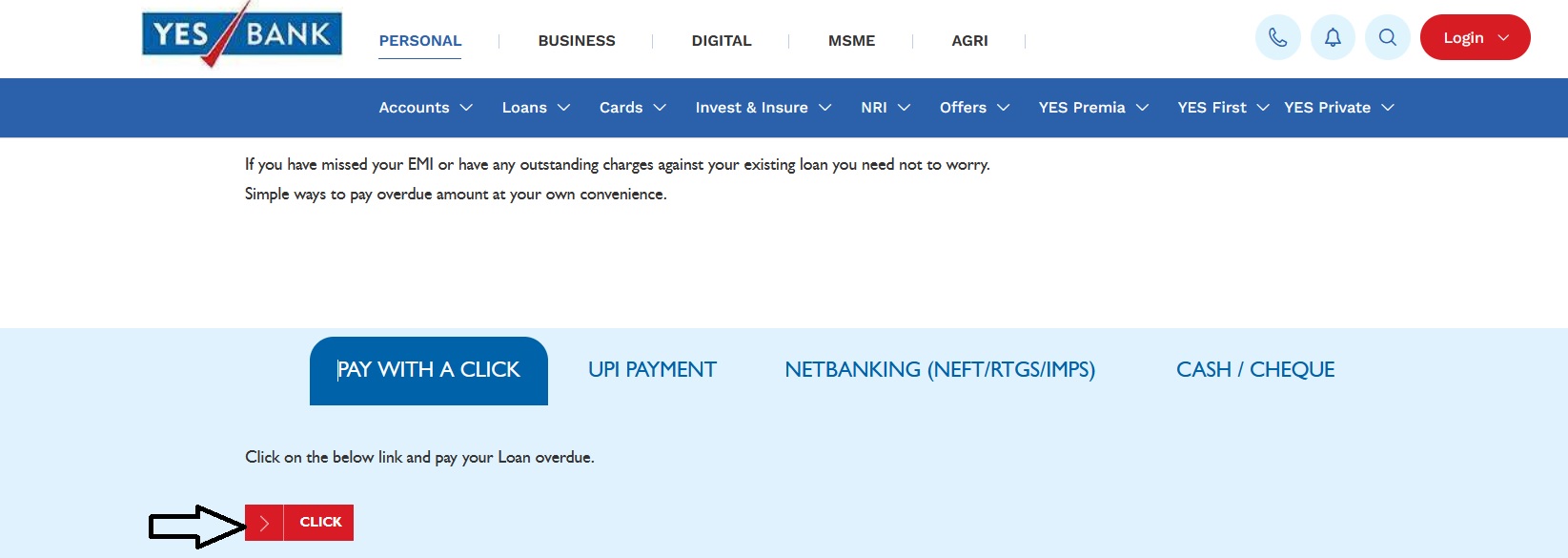Expand the Loans dropdown menu
The width and height of the screenshot is (1568, 558).
click(536, 108)
